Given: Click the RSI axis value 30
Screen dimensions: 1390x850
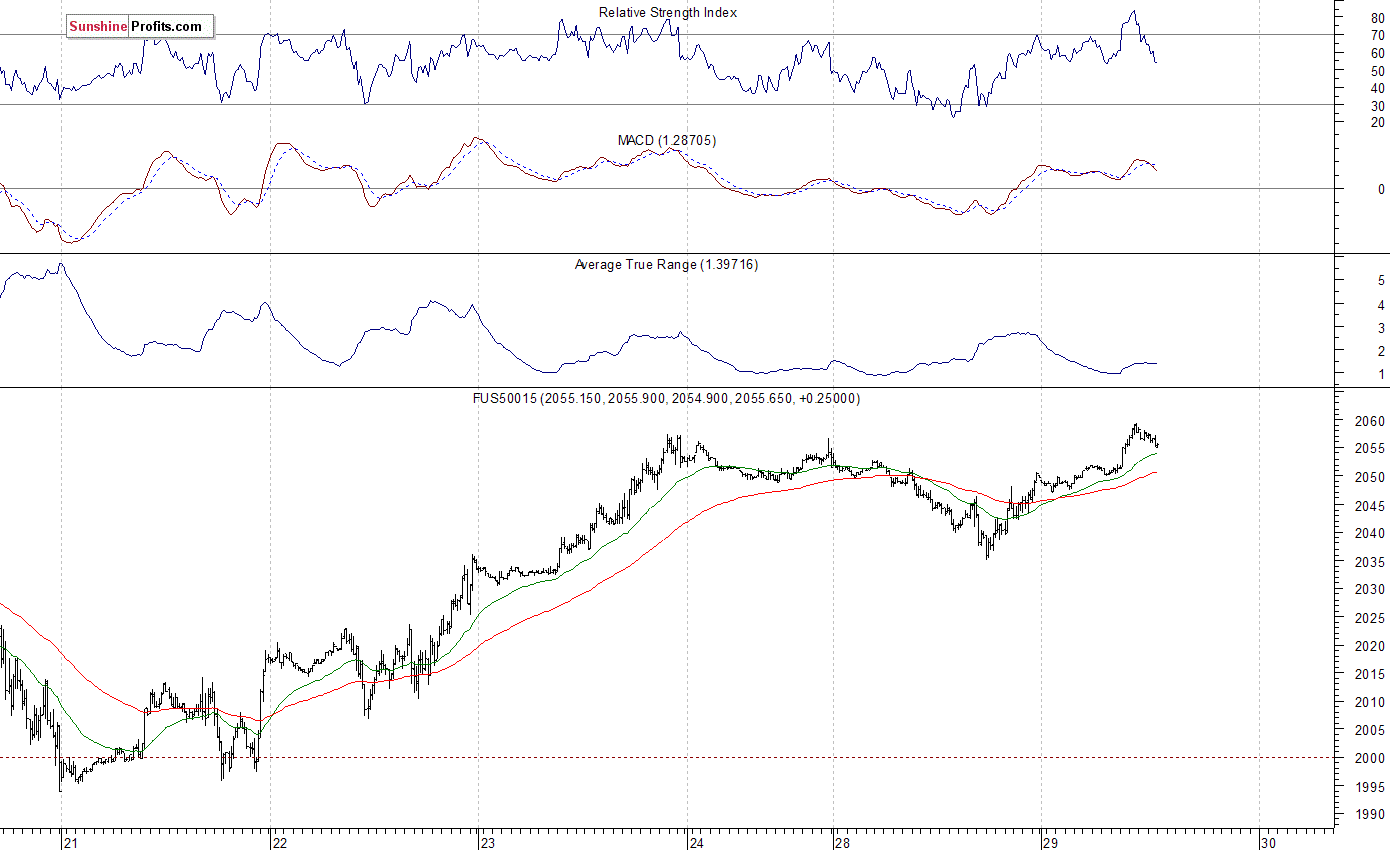Looking at the screenshot, I should coord(1378,106).
